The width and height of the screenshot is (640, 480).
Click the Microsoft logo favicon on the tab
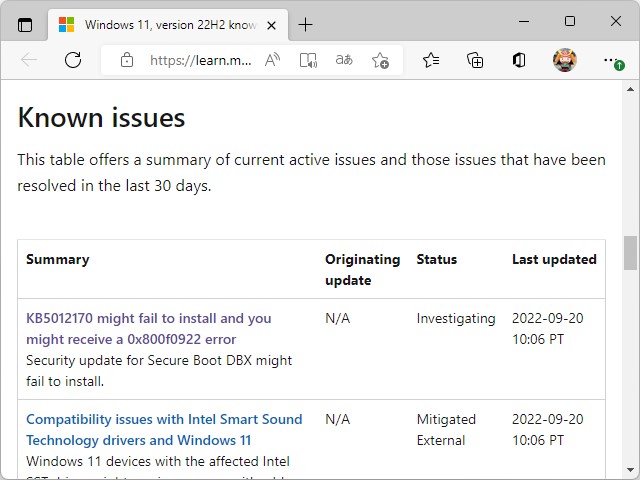click(66, 25)
